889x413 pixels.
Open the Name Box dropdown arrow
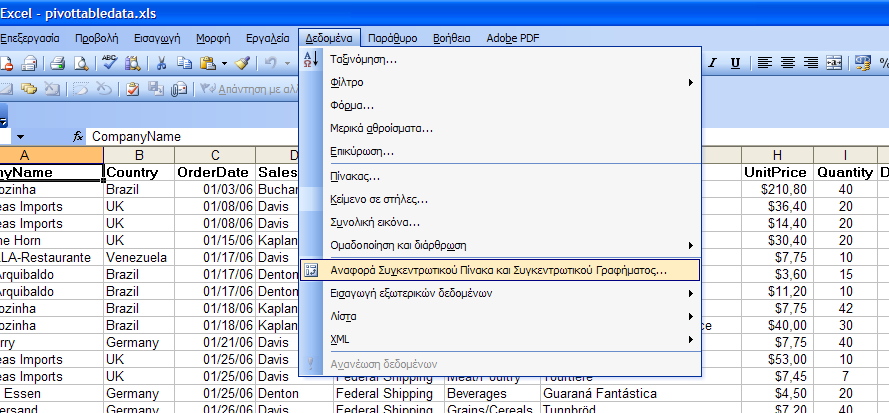tap(20, 137)
